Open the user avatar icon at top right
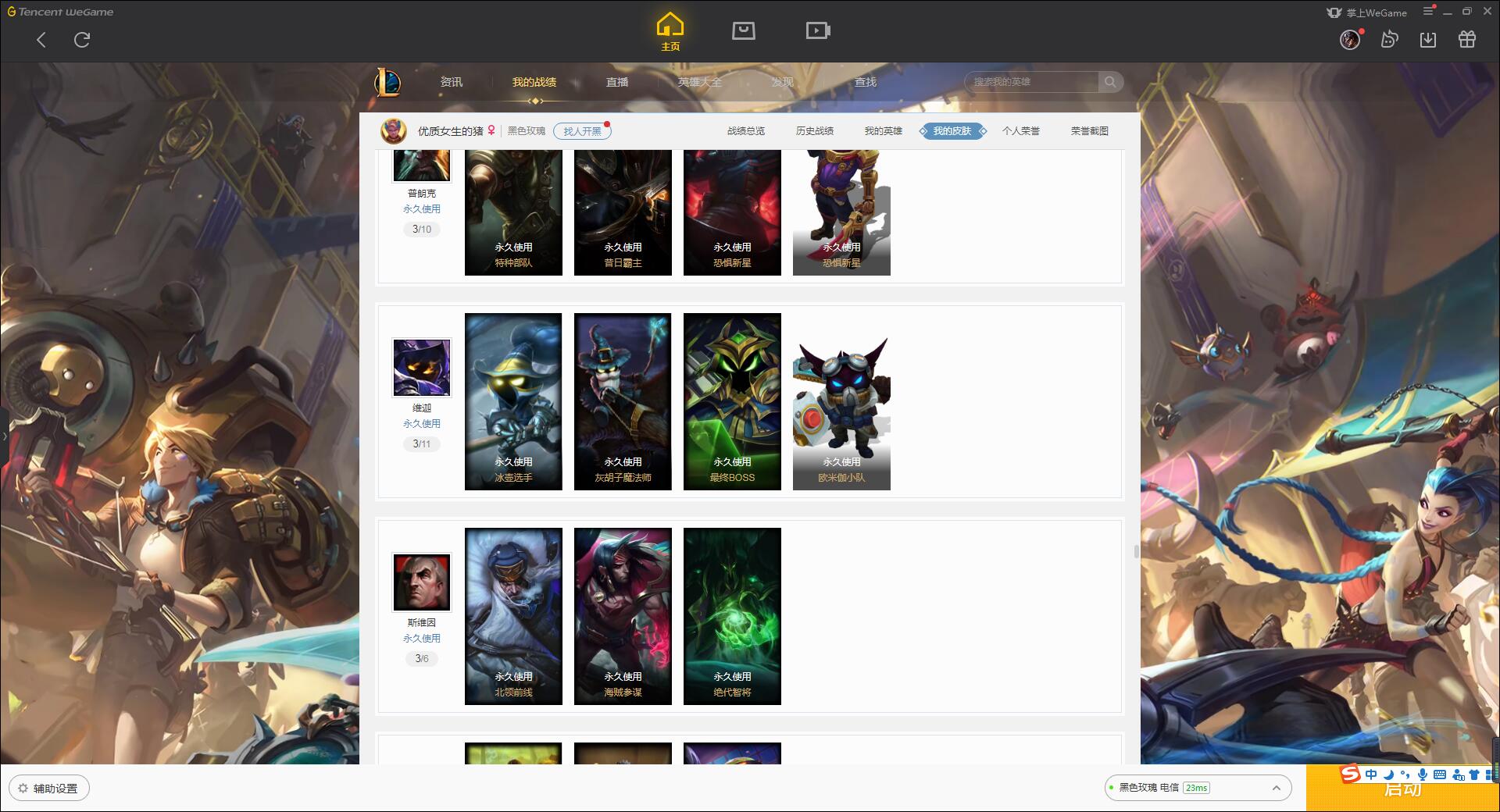The height and width of the screenshot is (812, 1500). [x=1350, y=40]
